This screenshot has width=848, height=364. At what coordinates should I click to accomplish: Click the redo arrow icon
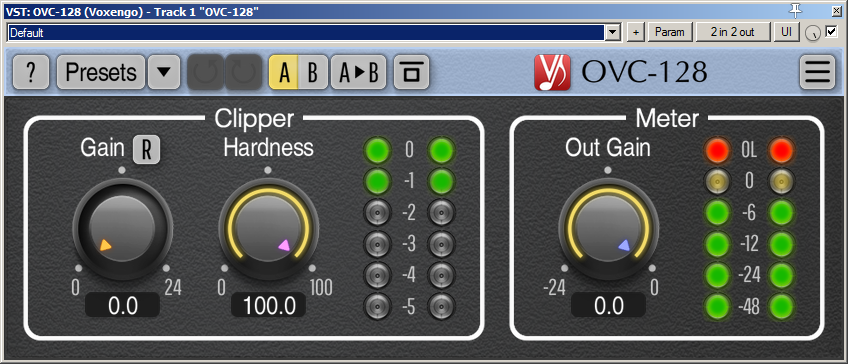pos(244,72)
